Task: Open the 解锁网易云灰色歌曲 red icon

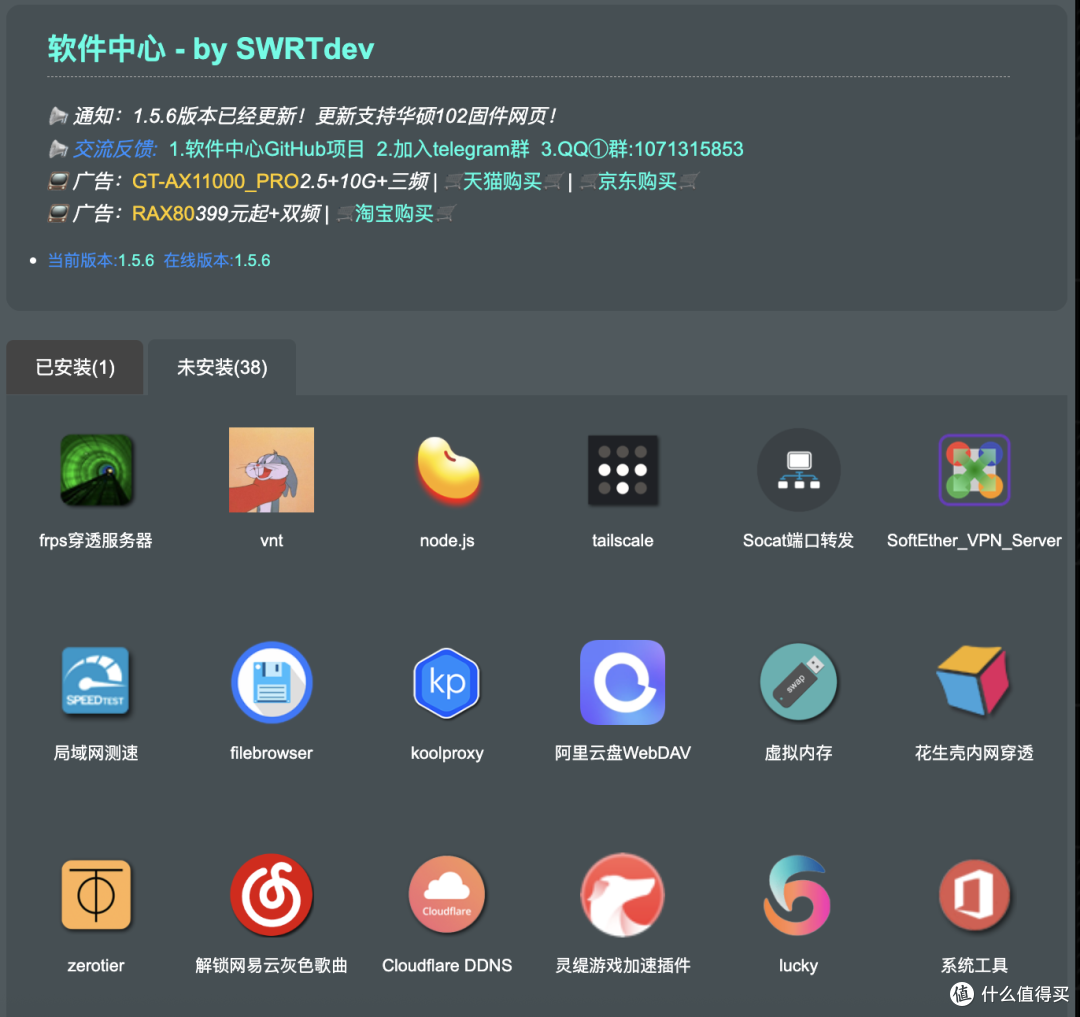Action: [271, 894]
